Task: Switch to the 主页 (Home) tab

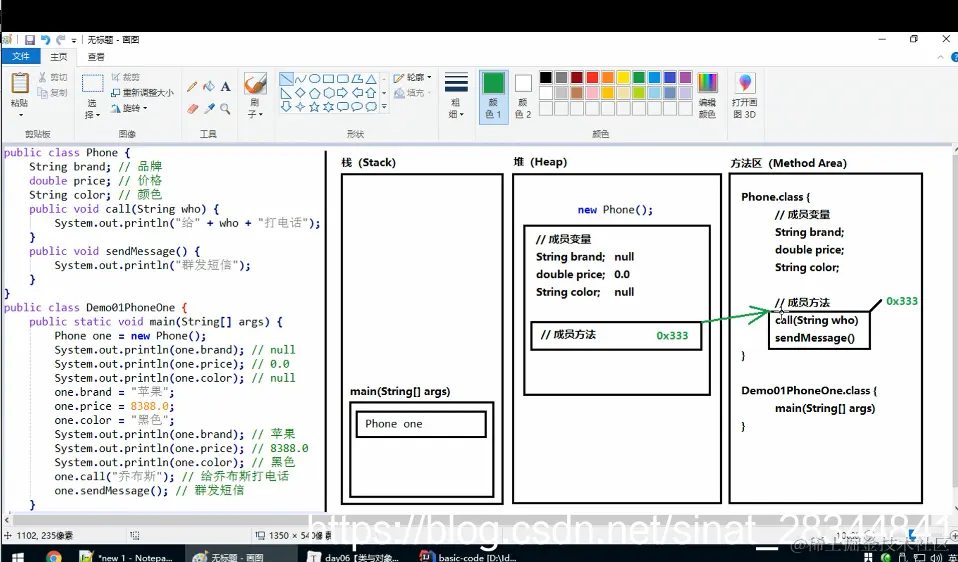Action: 59,57
